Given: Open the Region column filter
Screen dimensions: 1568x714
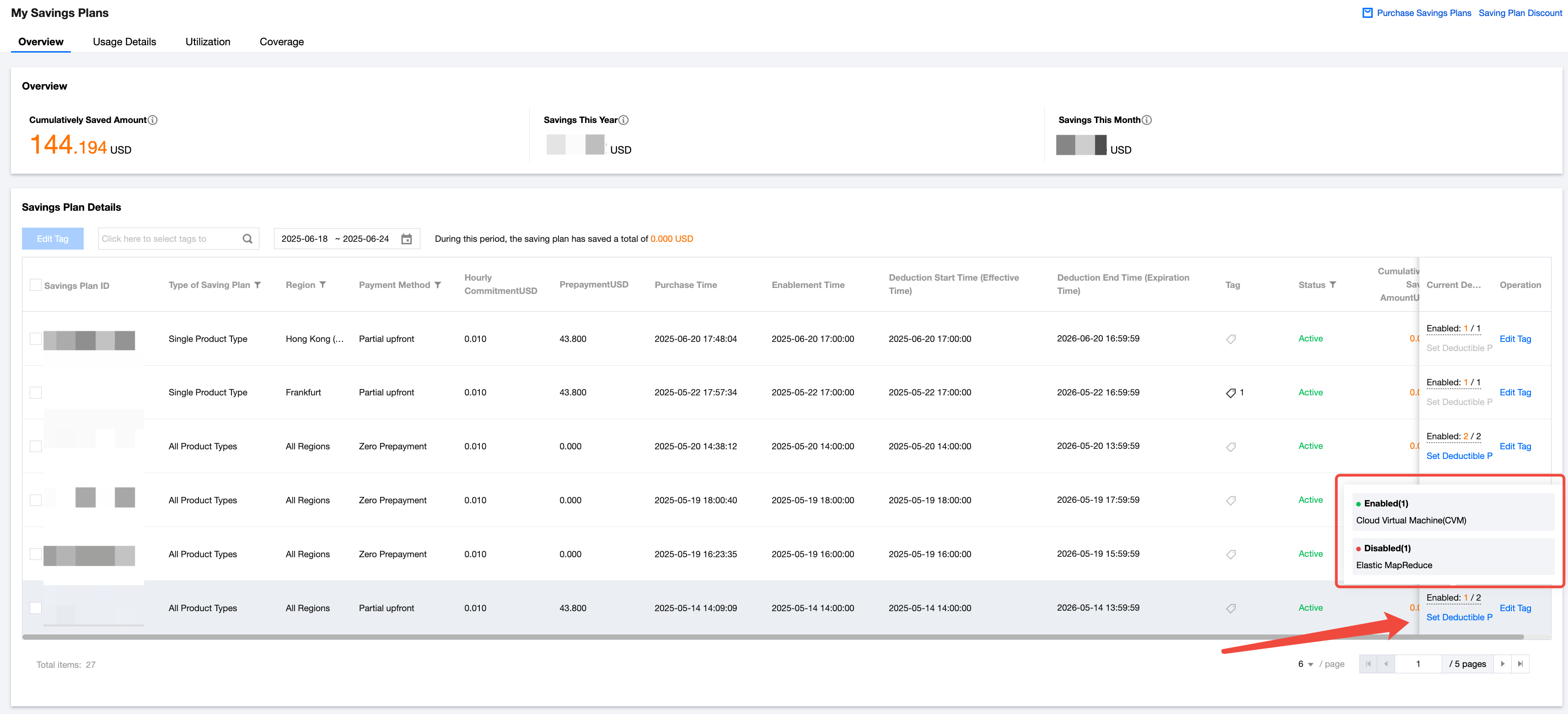Looking at the screenshot, I should (322, 285).
